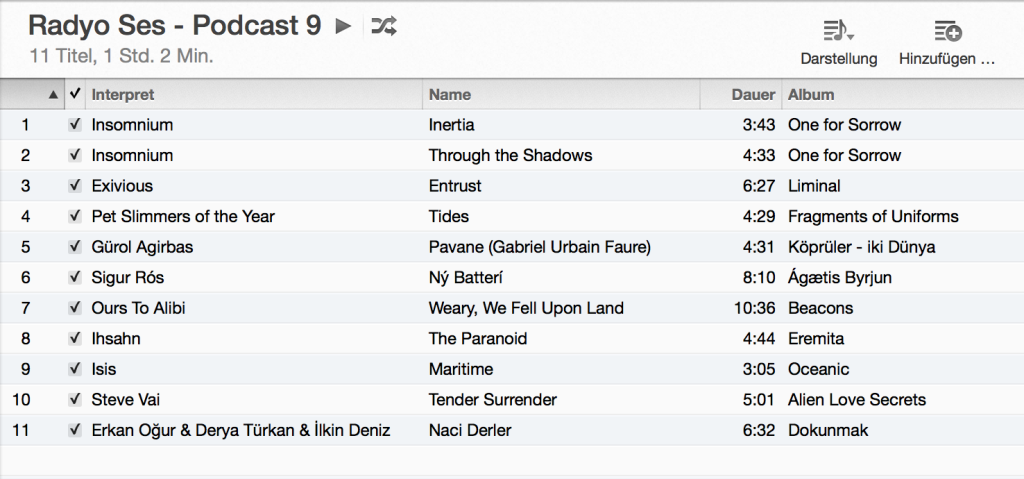1024x479 pixels.
Task: Click the Radyo Ses - Podcast 9 title
Action: (x=175, y=26)
